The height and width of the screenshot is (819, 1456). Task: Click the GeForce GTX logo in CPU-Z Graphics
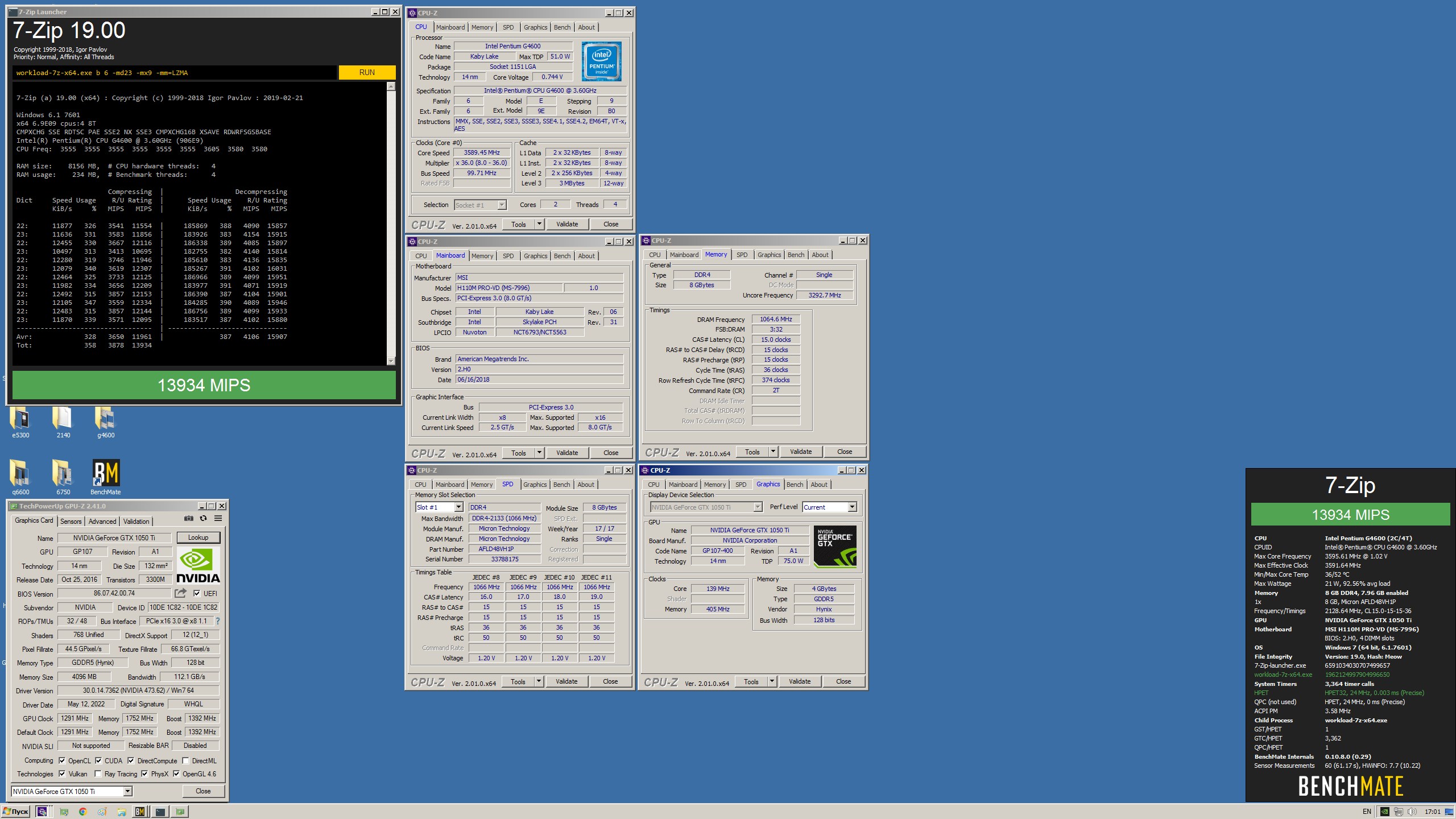(x=835, y=547)
